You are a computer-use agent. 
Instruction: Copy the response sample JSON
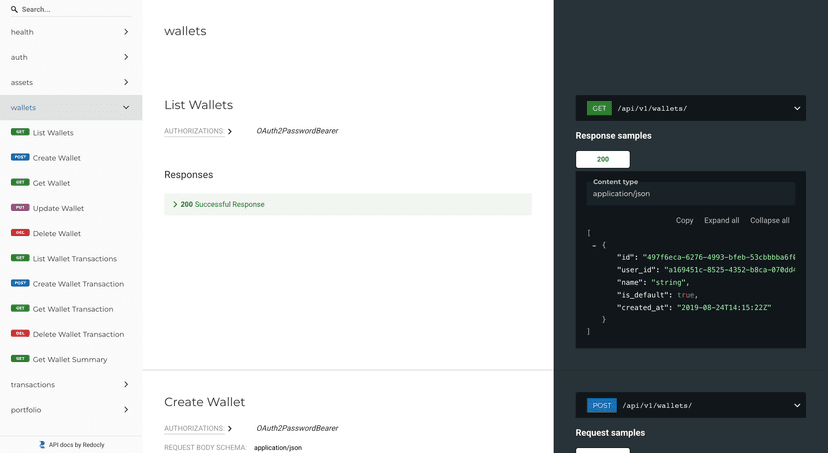tap(684, 221)
